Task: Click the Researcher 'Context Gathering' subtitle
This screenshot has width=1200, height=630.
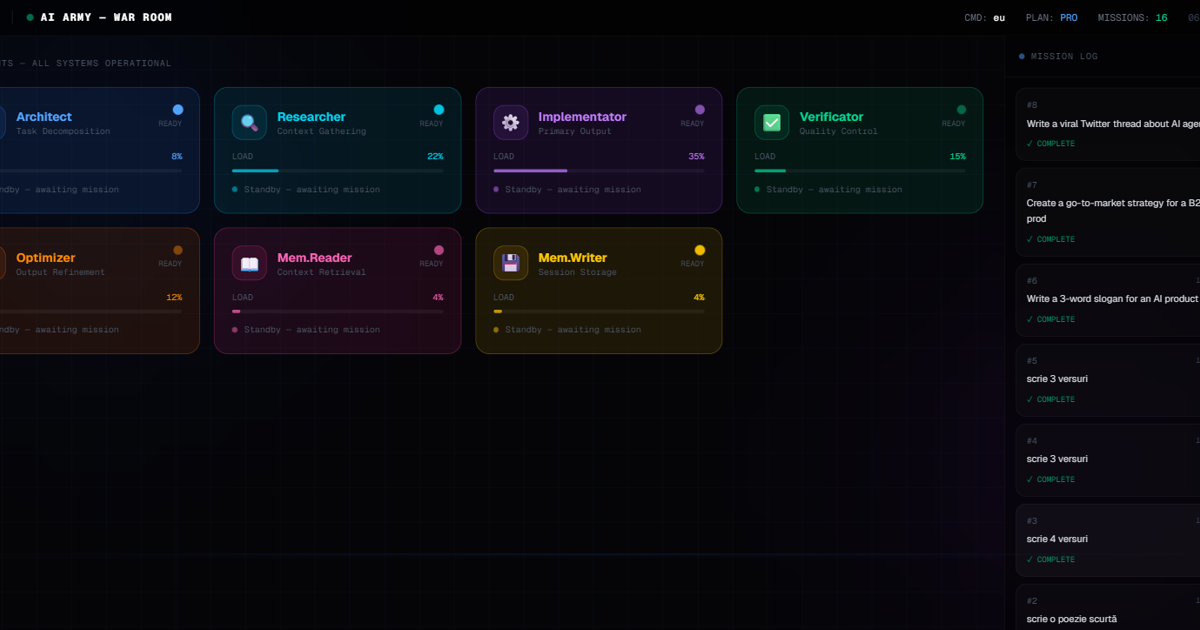Action: [321, 131]
